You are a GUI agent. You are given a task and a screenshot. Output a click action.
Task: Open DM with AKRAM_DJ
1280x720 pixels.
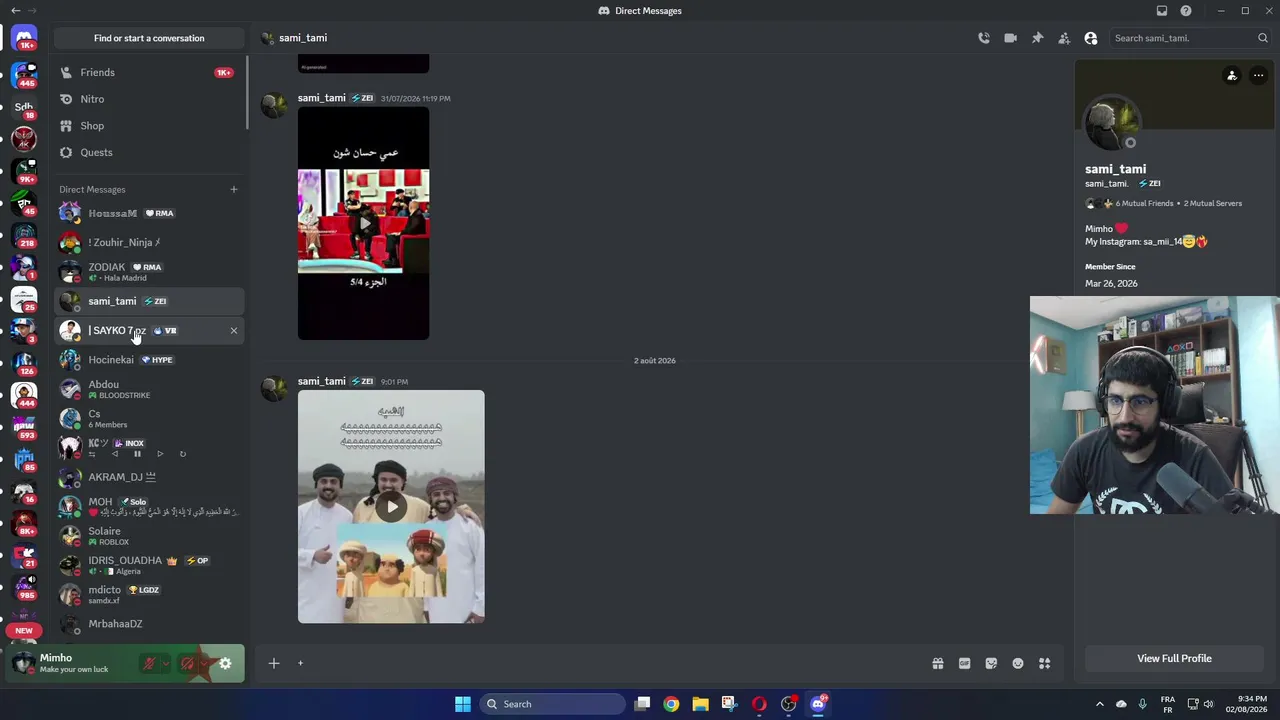click(x=149, y=477)
